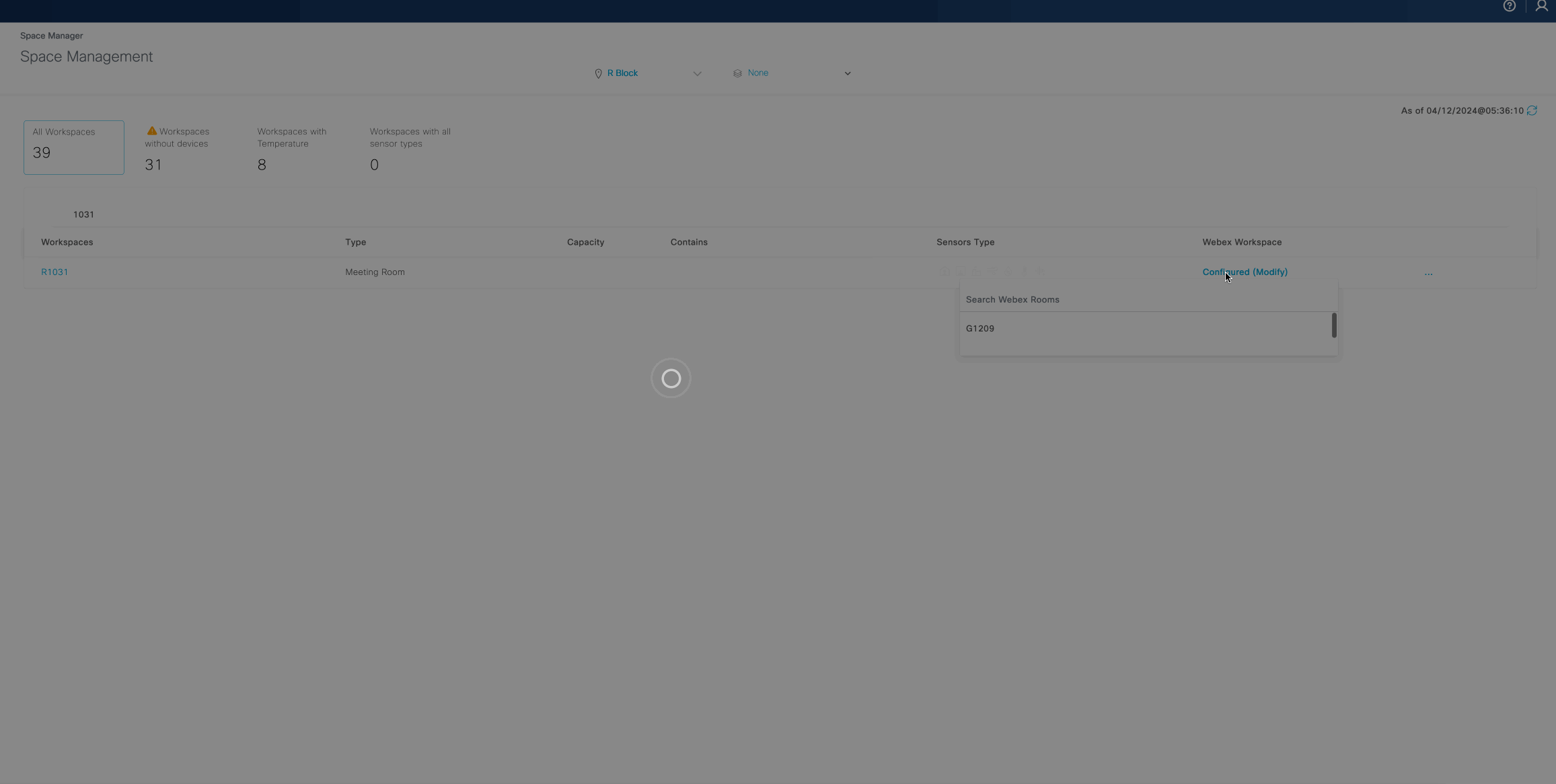
Task: Open the R1031 workspace link
Action: [x=54, y=272]
